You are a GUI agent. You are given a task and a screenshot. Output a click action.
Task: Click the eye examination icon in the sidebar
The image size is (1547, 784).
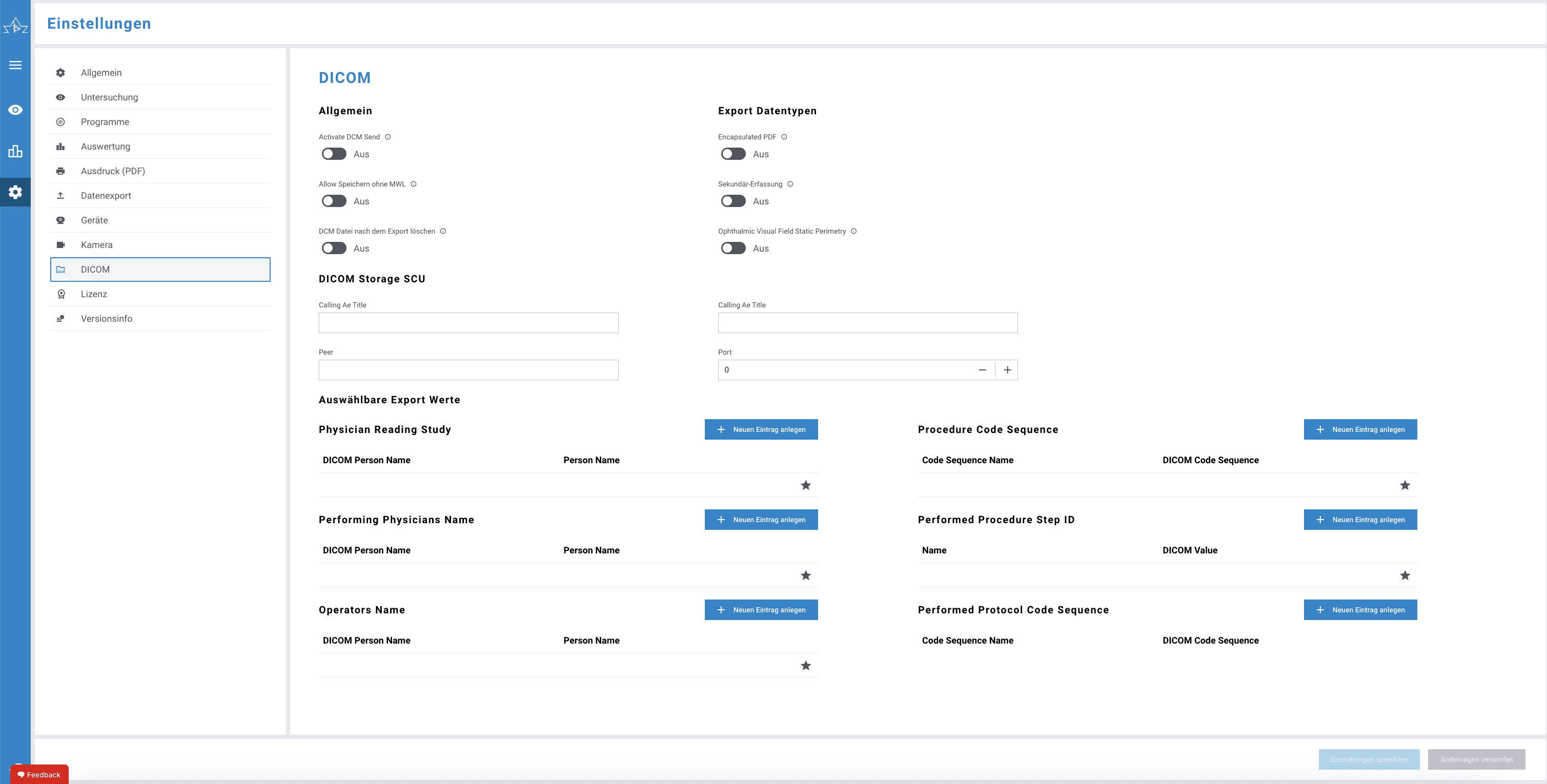(15, 110)
